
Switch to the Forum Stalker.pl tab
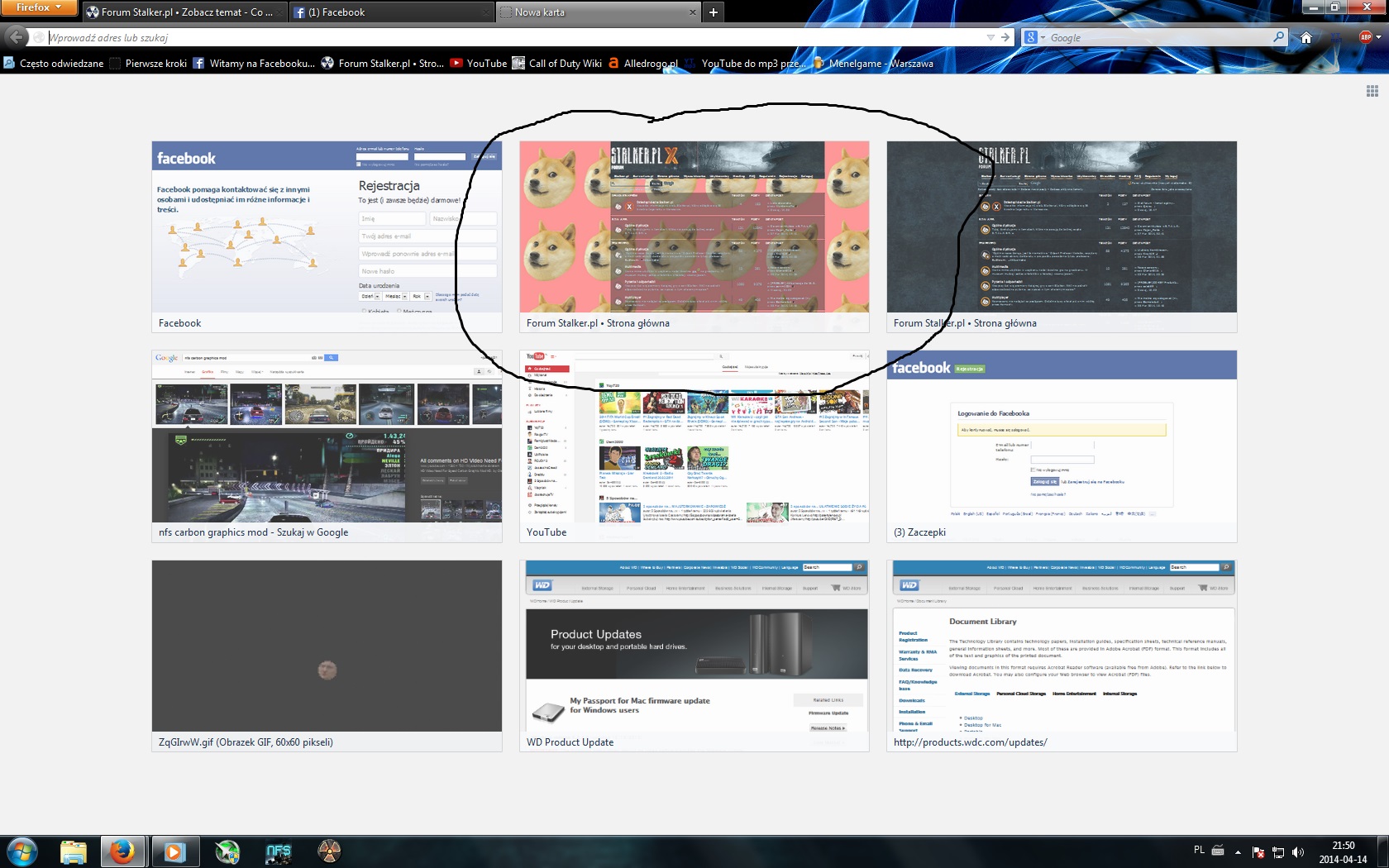click(x=184, y=12)
